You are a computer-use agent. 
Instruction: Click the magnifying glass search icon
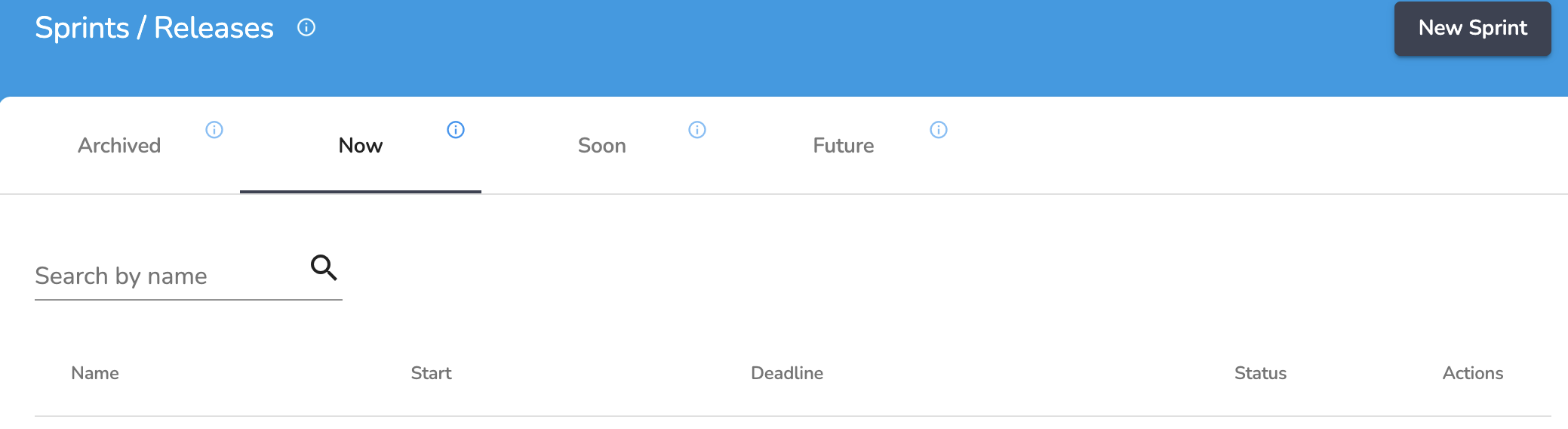[324, 267]
